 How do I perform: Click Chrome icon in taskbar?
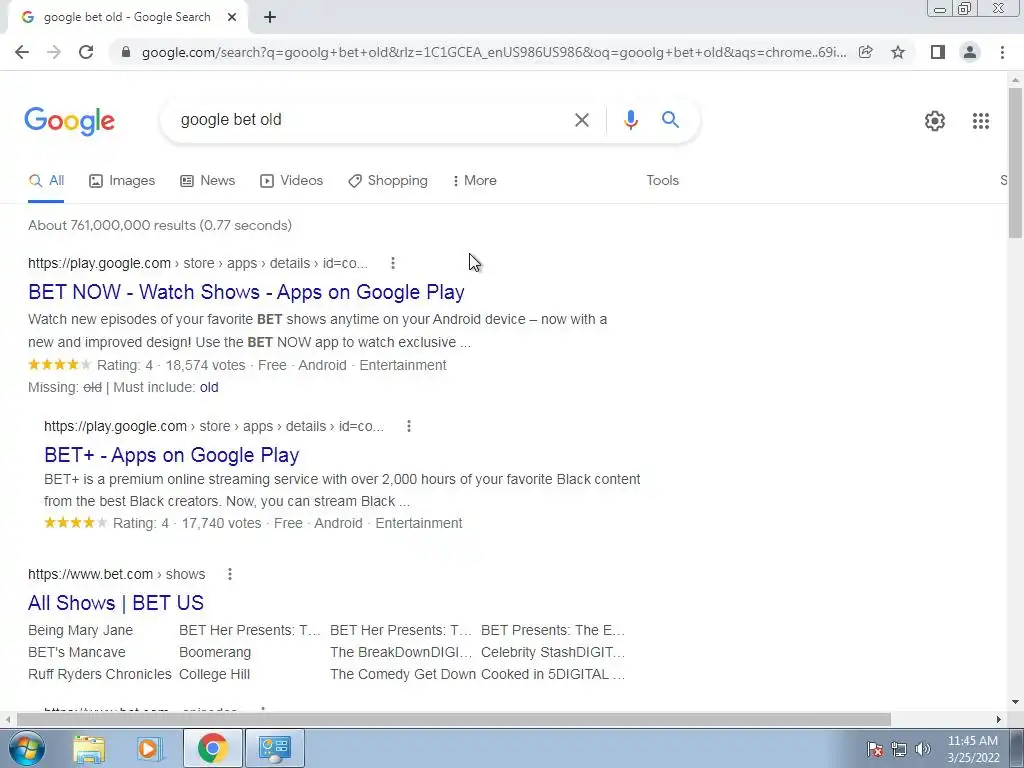[x=212, y=748]
